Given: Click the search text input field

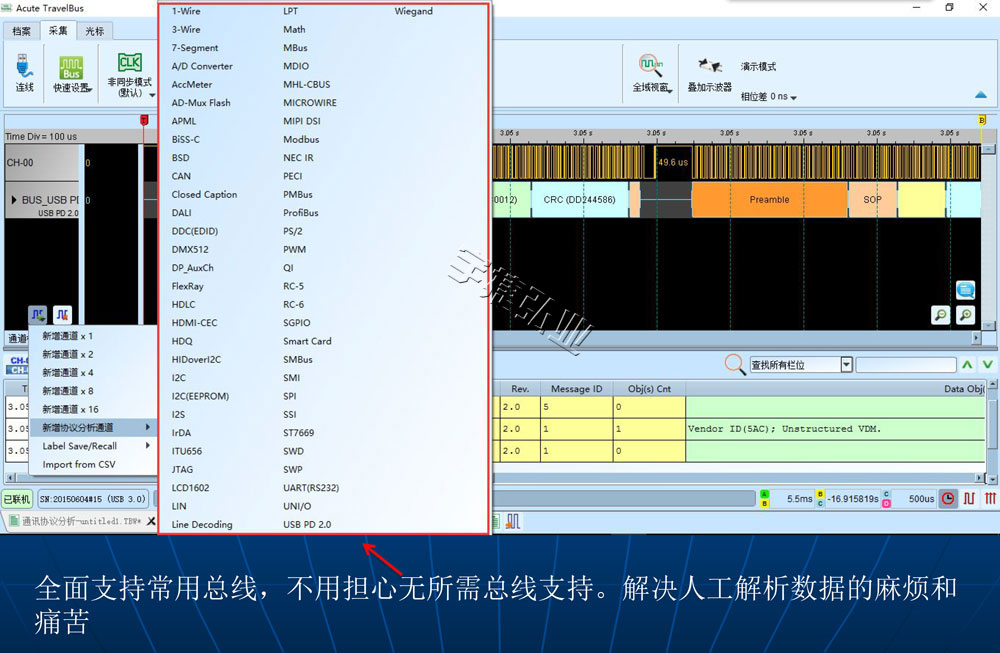Looking at the screenshot, I should 906,365.
